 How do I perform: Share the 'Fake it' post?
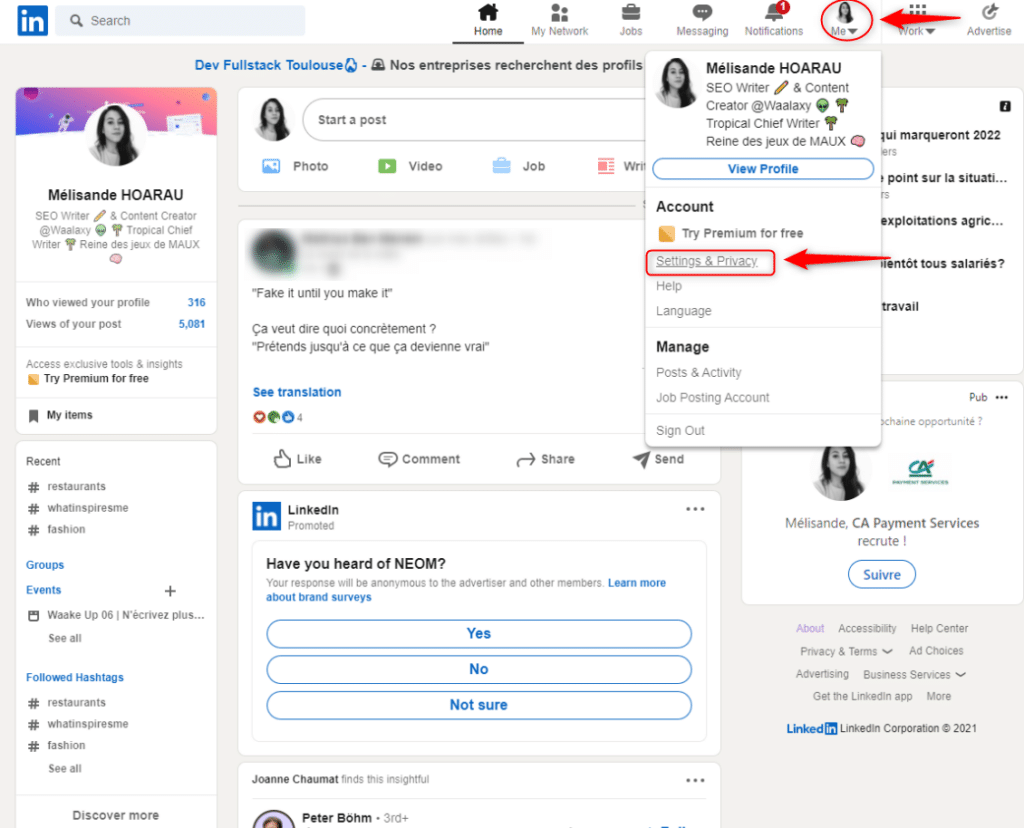coord(545,458)
